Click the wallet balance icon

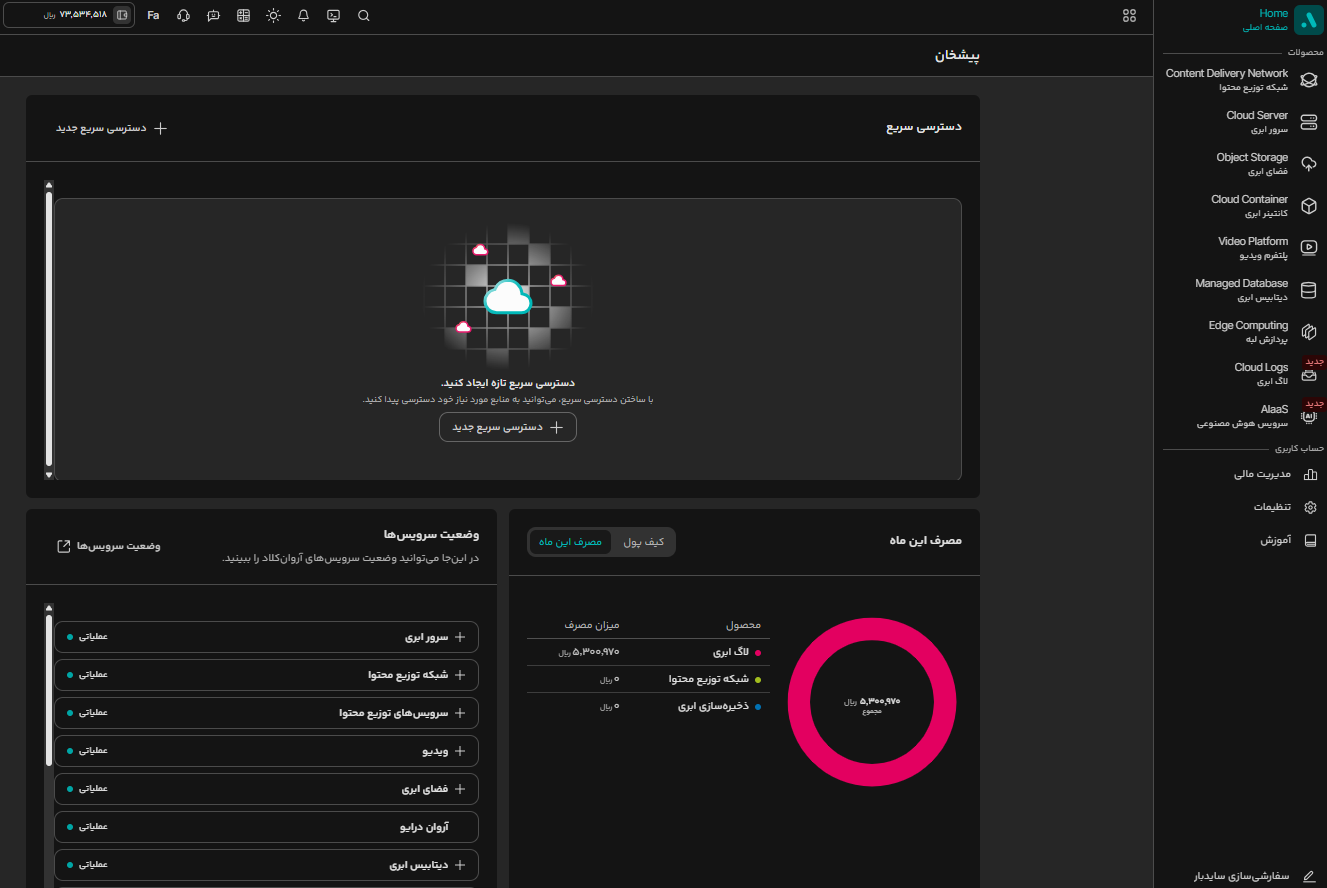point(122,15)
